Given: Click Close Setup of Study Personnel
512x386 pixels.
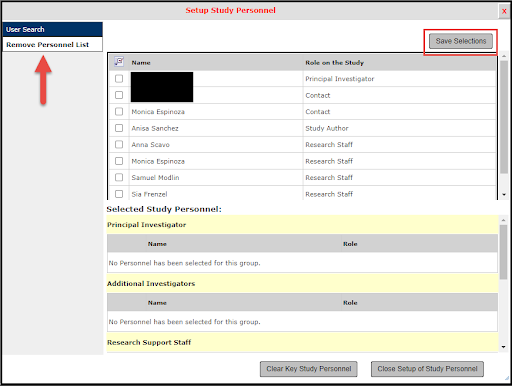Looking at the screenshot, I should (427, 369).
